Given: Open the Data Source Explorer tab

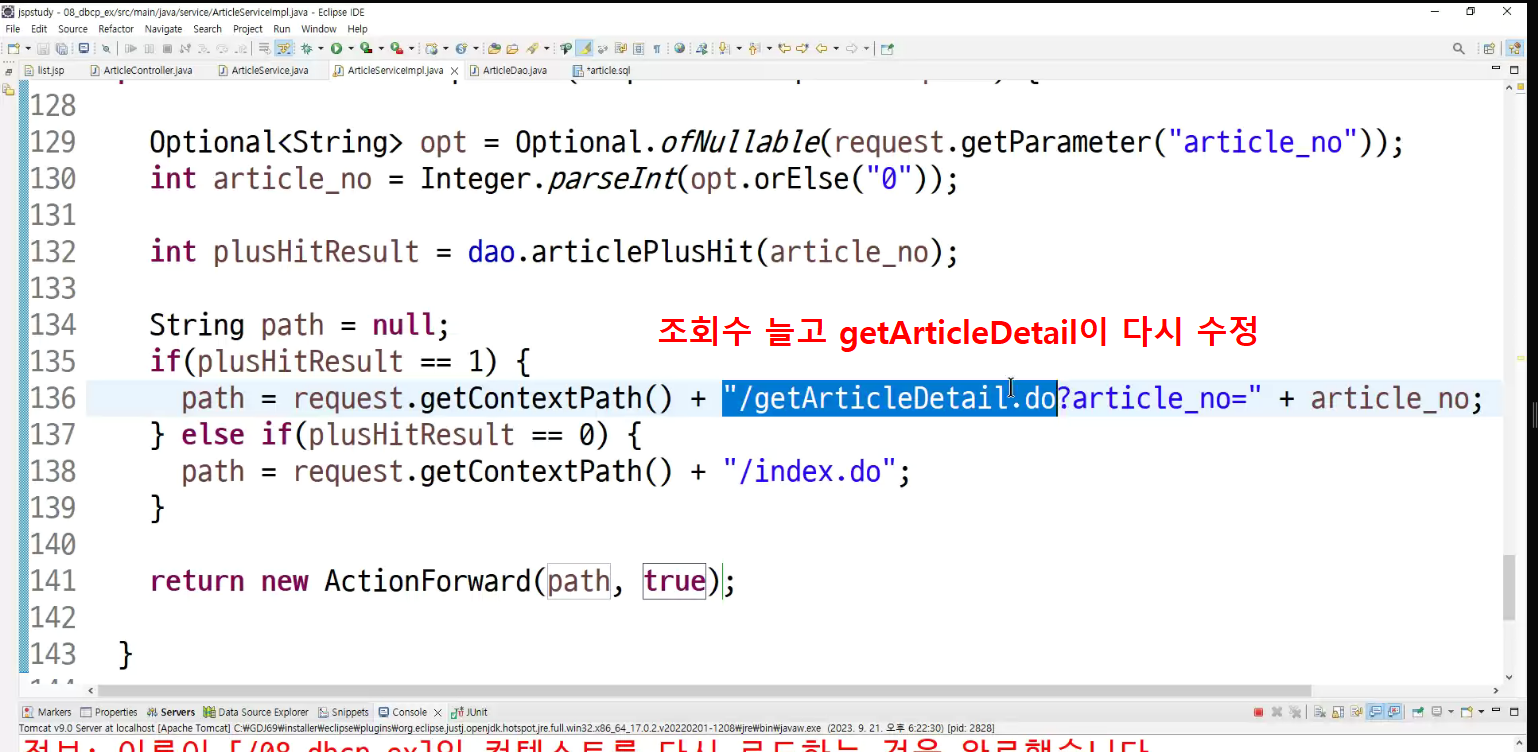Looking at the screenshot, I should point(256,712).
